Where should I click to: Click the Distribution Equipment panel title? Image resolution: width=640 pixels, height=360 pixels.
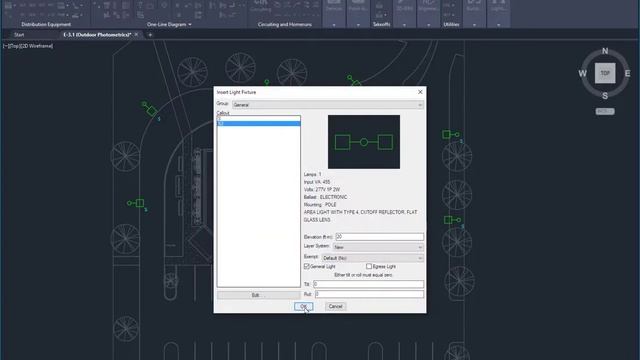point(46,24)
